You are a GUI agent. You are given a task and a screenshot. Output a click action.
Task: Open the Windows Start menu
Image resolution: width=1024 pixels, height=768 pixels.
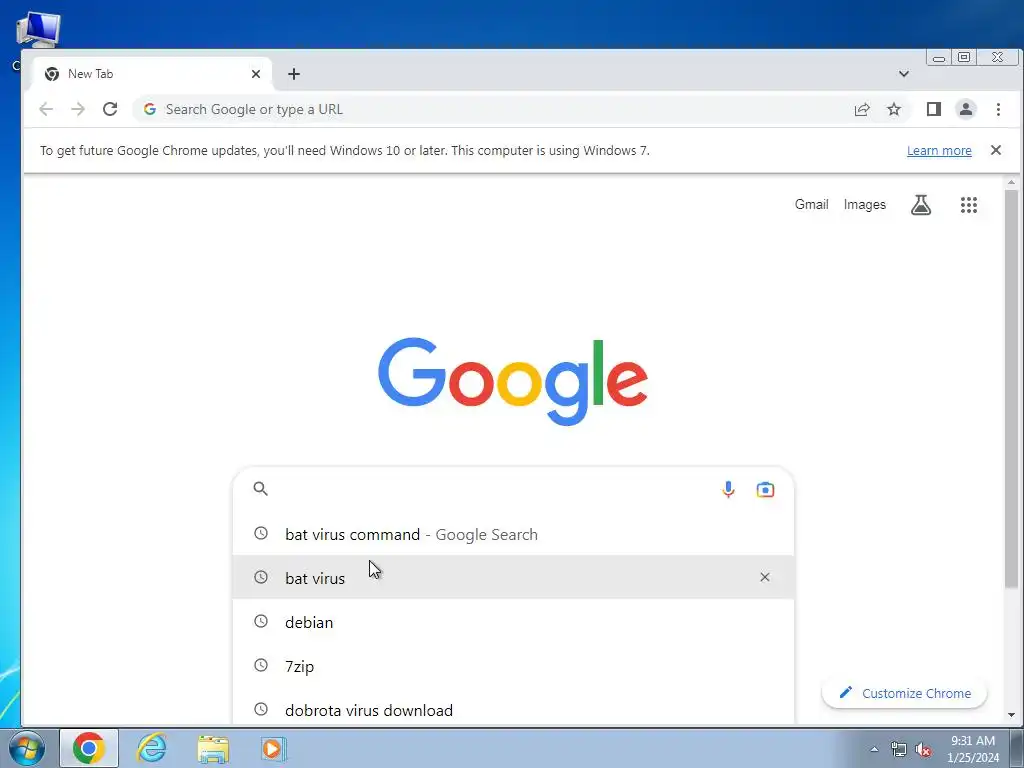[27, 748]
